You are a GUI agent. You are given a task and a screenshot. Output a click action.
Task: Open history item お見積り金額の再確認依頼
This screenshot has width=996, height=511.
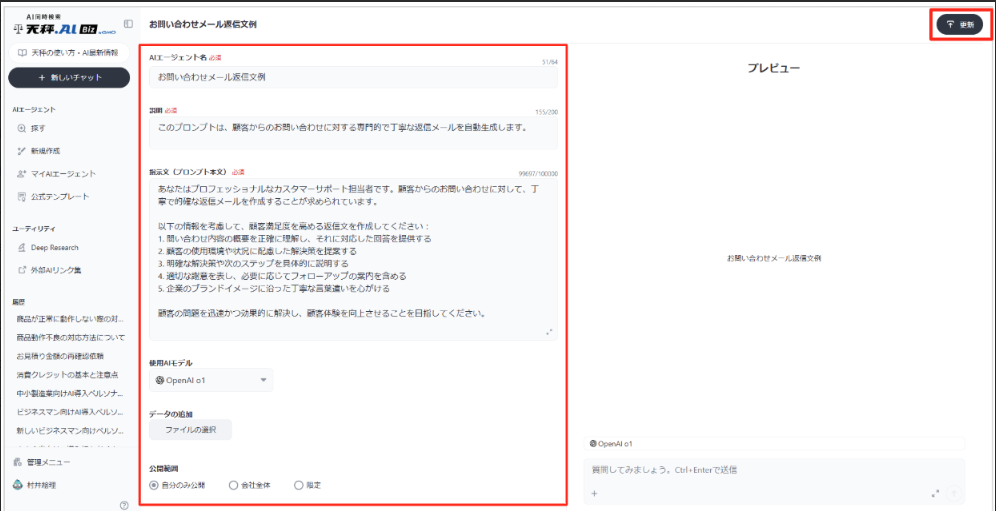click(61, 356)
